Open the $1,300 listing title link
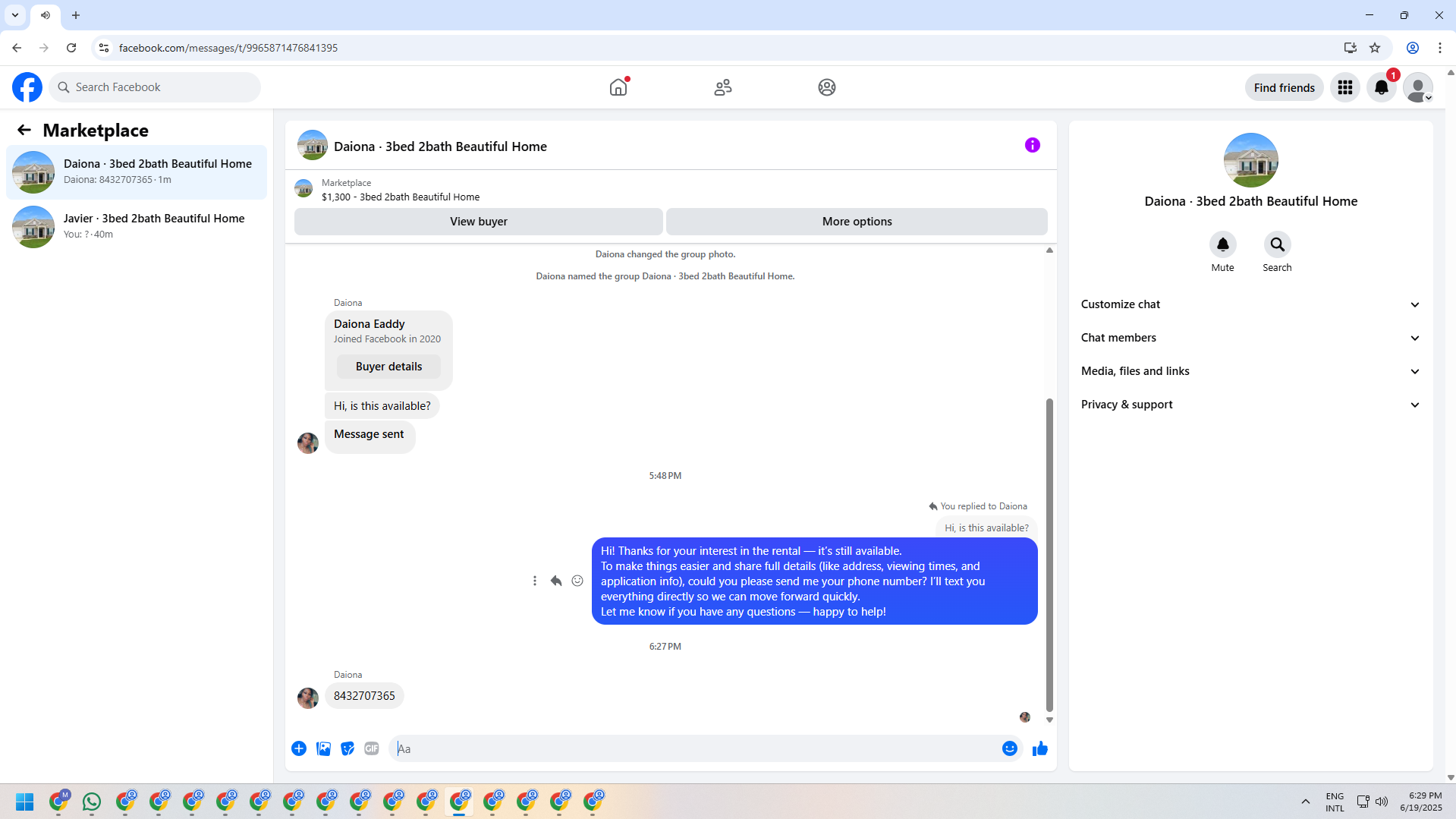Image resolution: width=1456 pixels, height=819 pixels. [401, 197]
